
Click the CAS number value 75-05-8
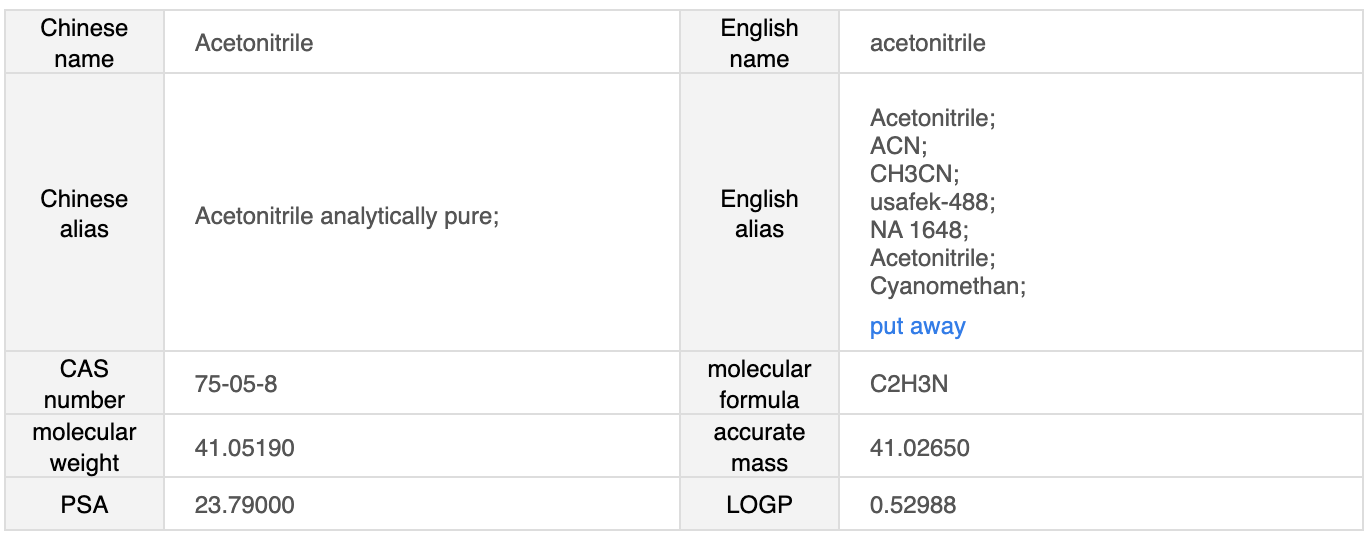(236, 384)
